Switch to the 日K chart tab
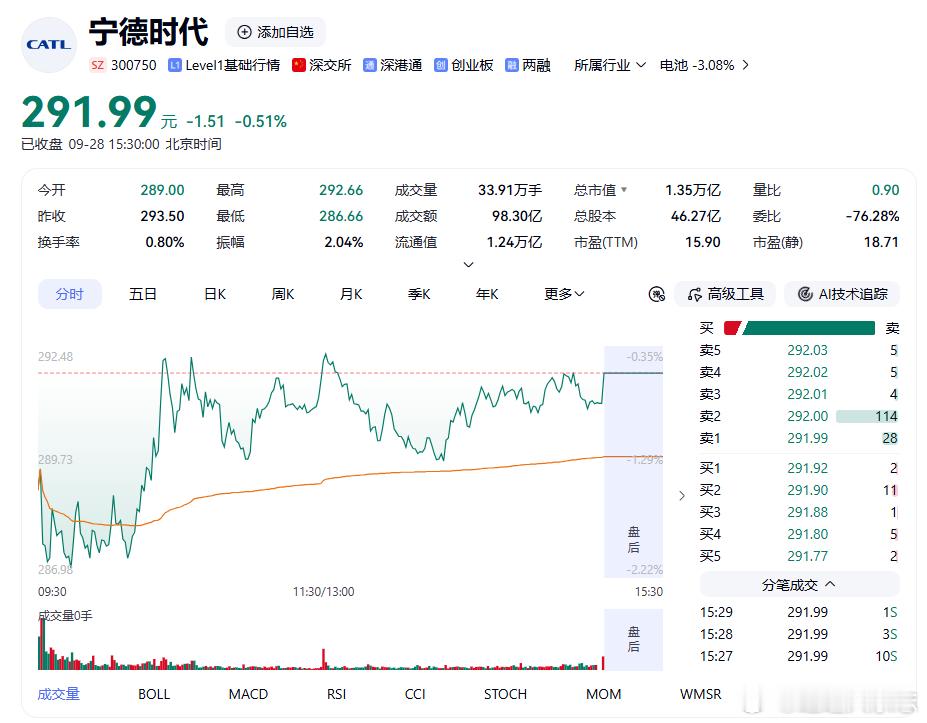This screenshot has height=723, width=927. coord(215,294)
